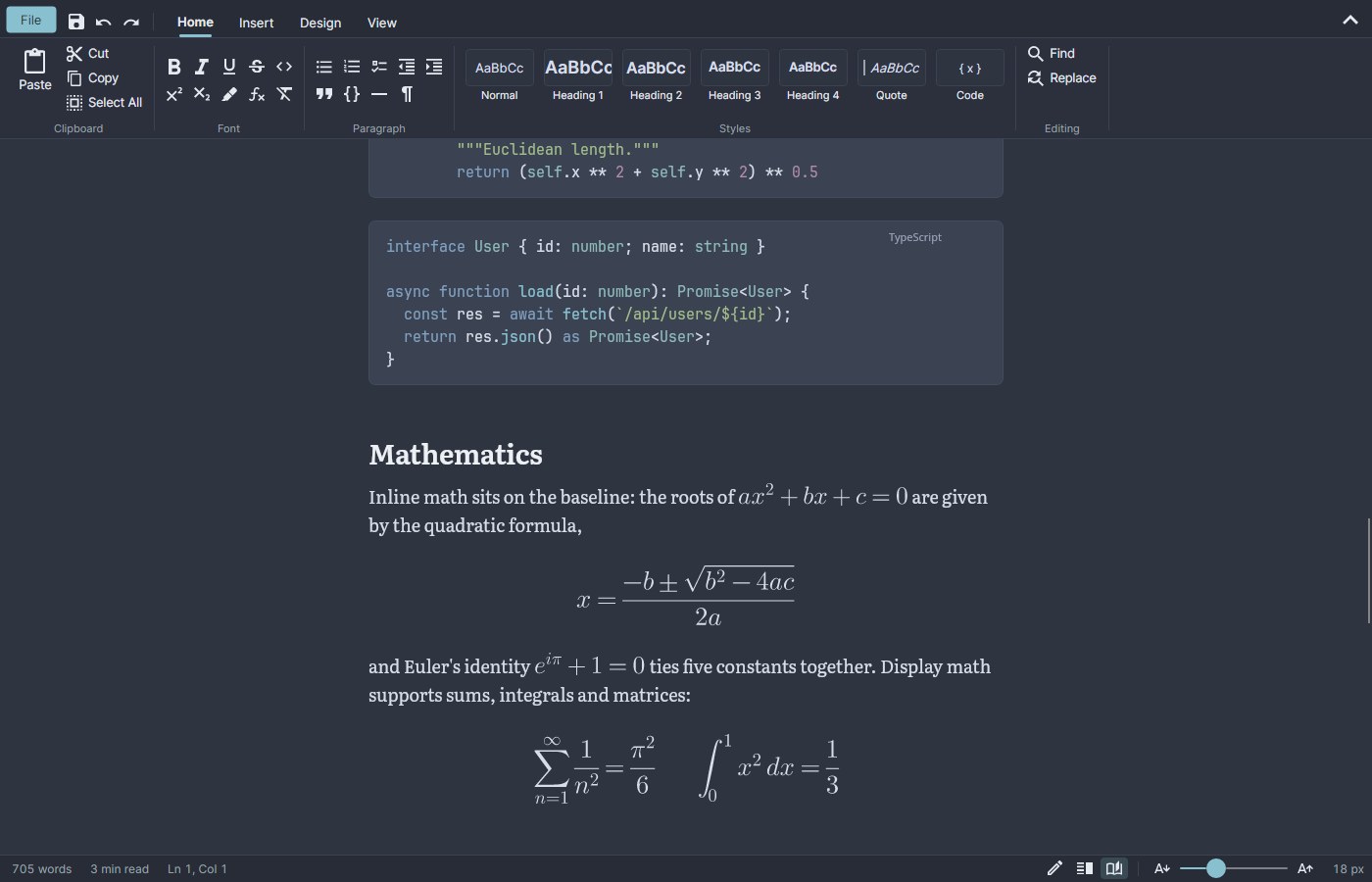
Task: Toggle bold formatting
Action: tap(174, 67)
